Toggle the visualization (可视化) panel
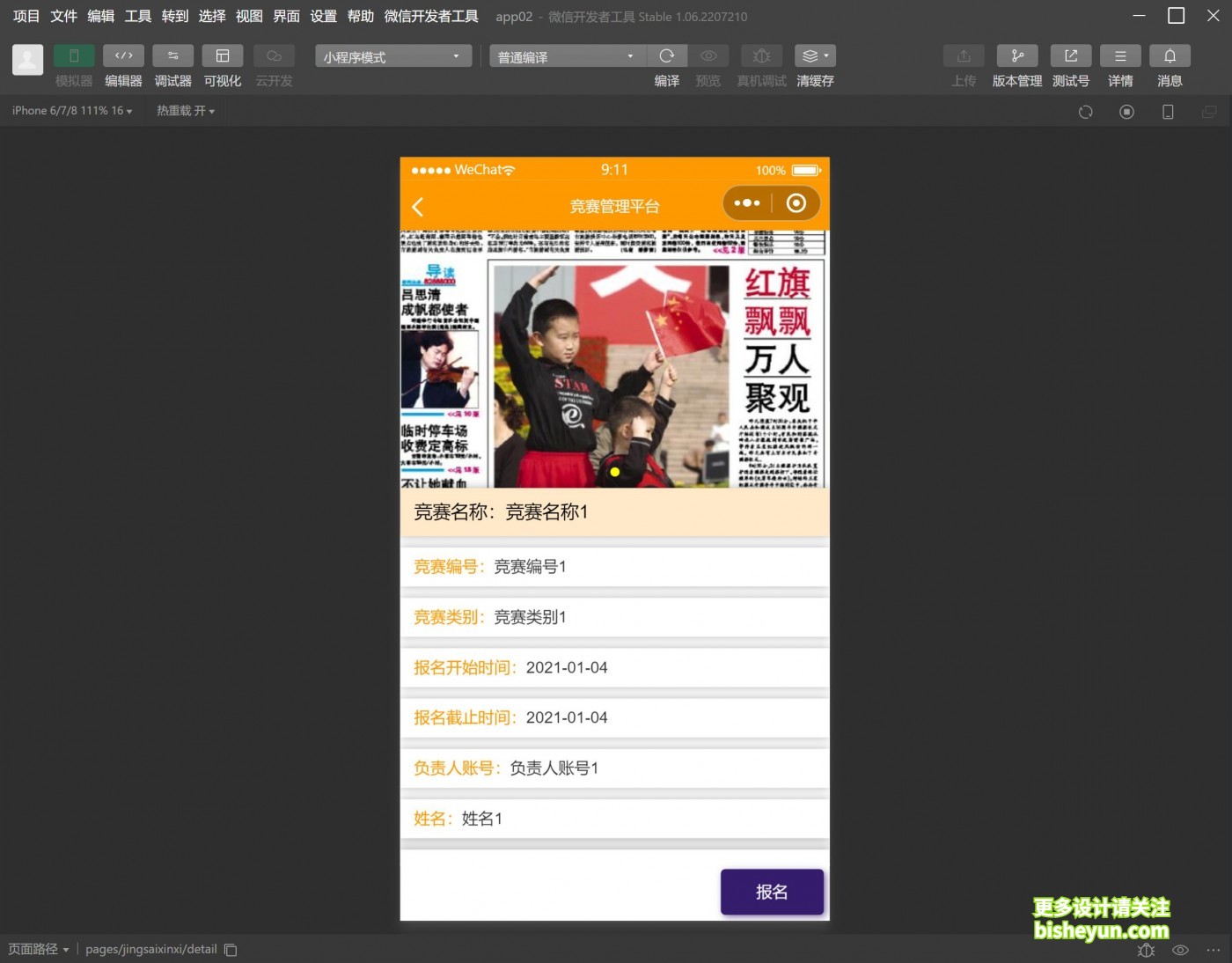The height and width of the screenshot is (963, 1232). click(223, 56)
